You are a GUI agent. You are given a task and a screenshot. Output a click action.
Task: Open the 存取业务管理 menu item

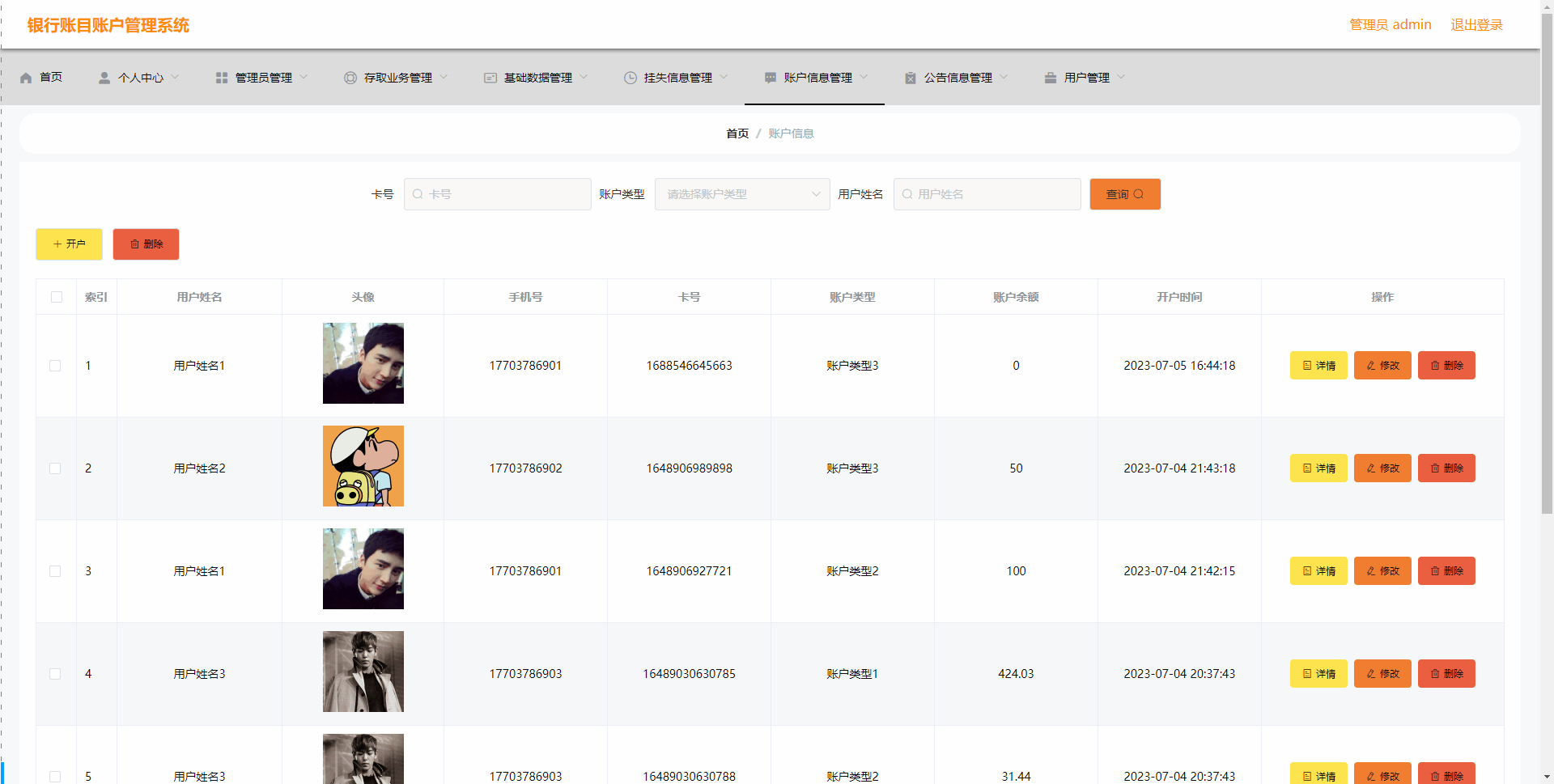point(396,78)
